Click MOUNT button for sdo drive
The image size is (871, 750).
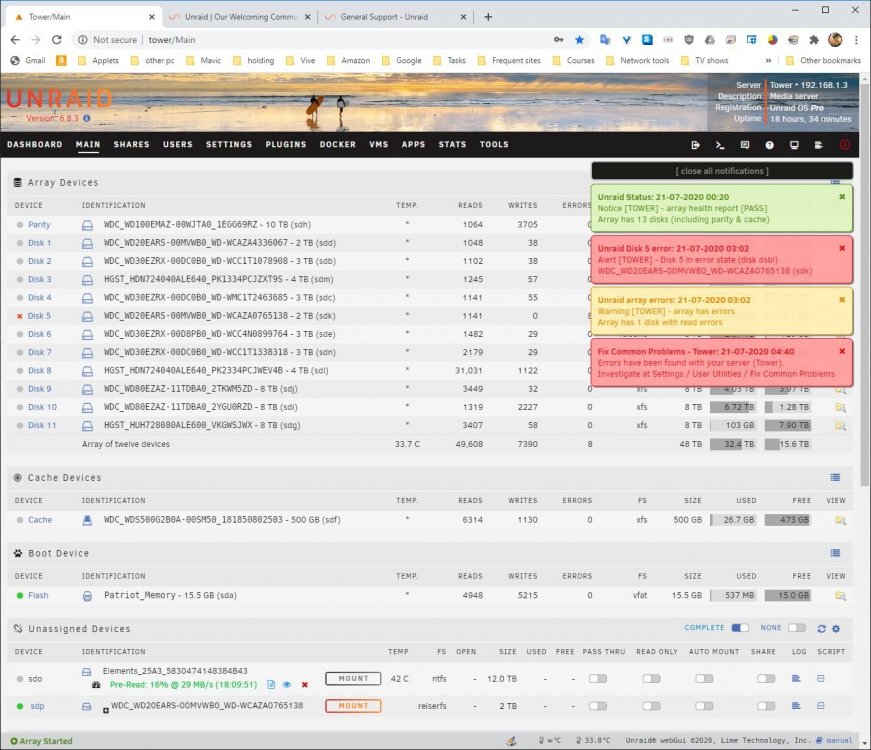point(353,678)
